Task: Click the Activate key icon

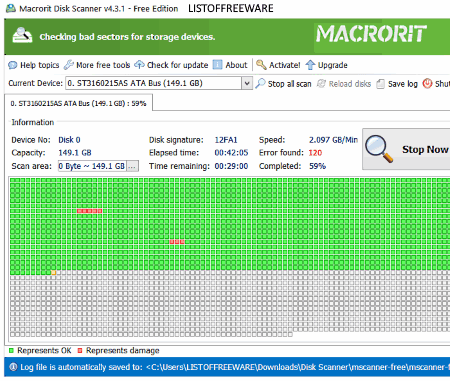Action: click(261, 65)
